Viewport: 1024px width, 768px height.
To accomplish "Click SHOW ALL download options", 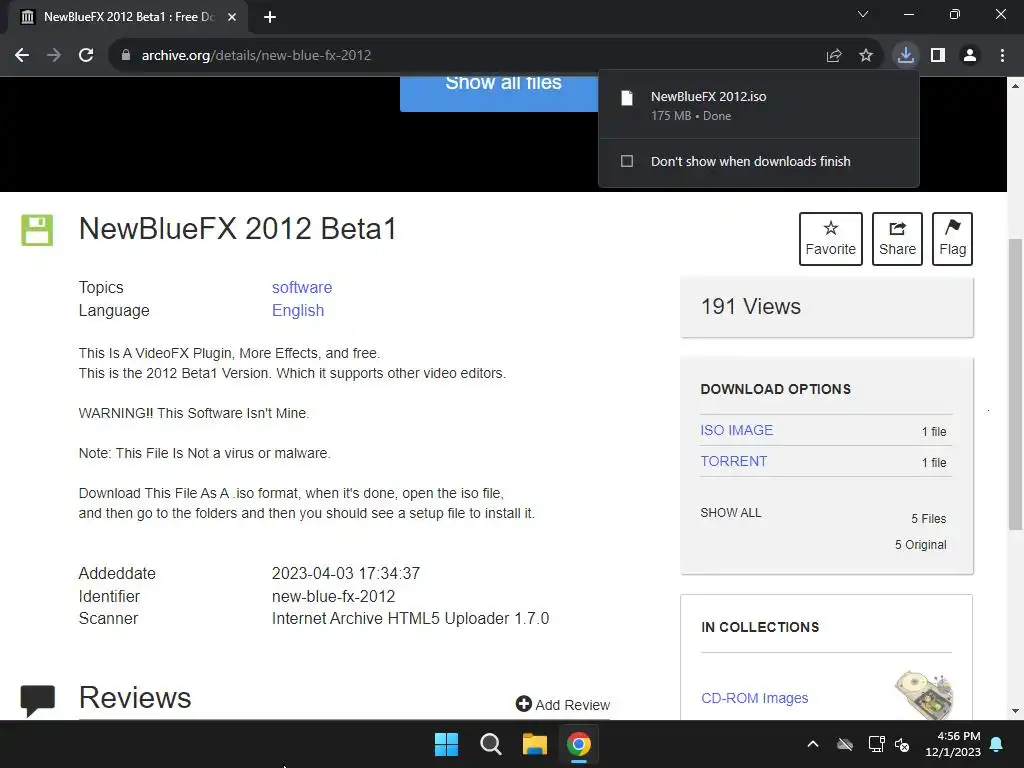I will click(731, 513).
